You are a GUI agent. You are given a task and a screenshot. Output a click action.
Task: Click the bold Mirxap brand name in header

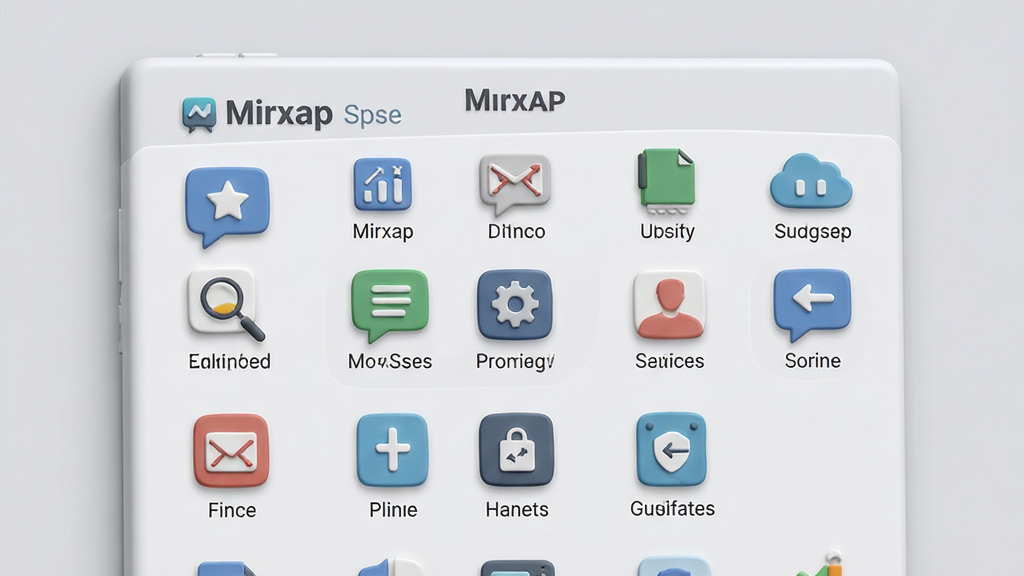[x=279, y=114]
